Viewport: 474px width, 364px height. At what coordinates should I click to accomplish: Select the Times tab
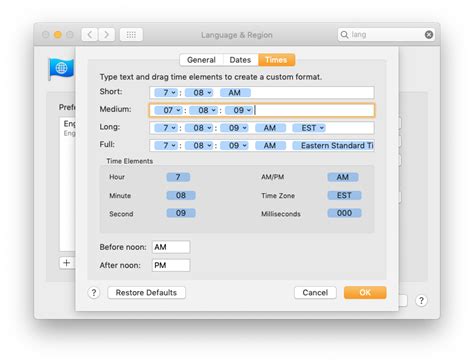click(276, 60)
